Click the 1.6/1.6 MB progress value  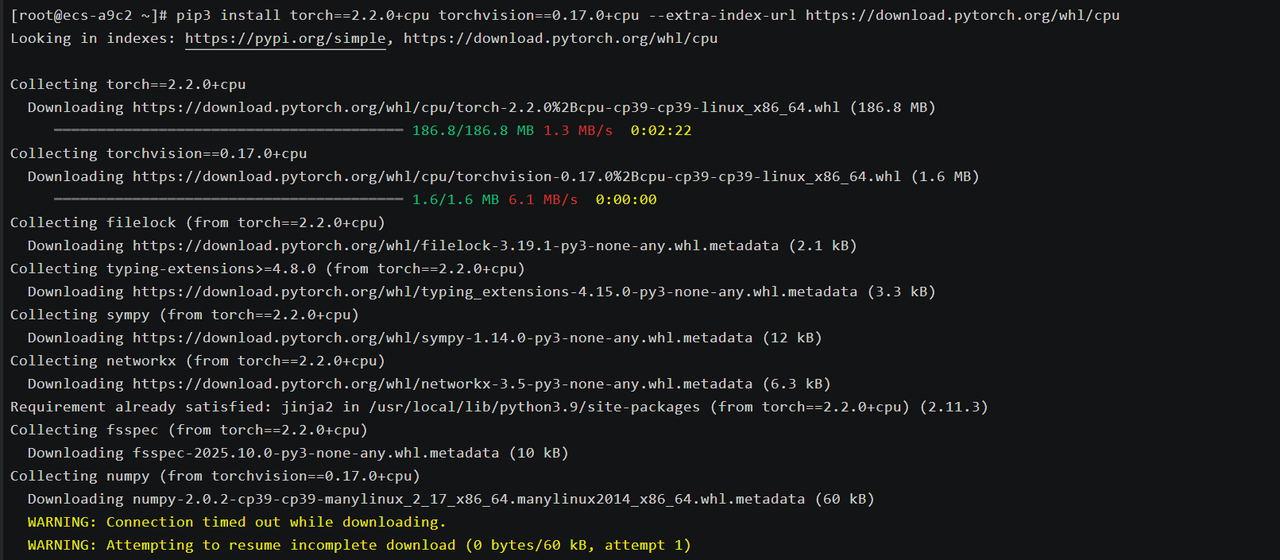click(x=456, y=200)
